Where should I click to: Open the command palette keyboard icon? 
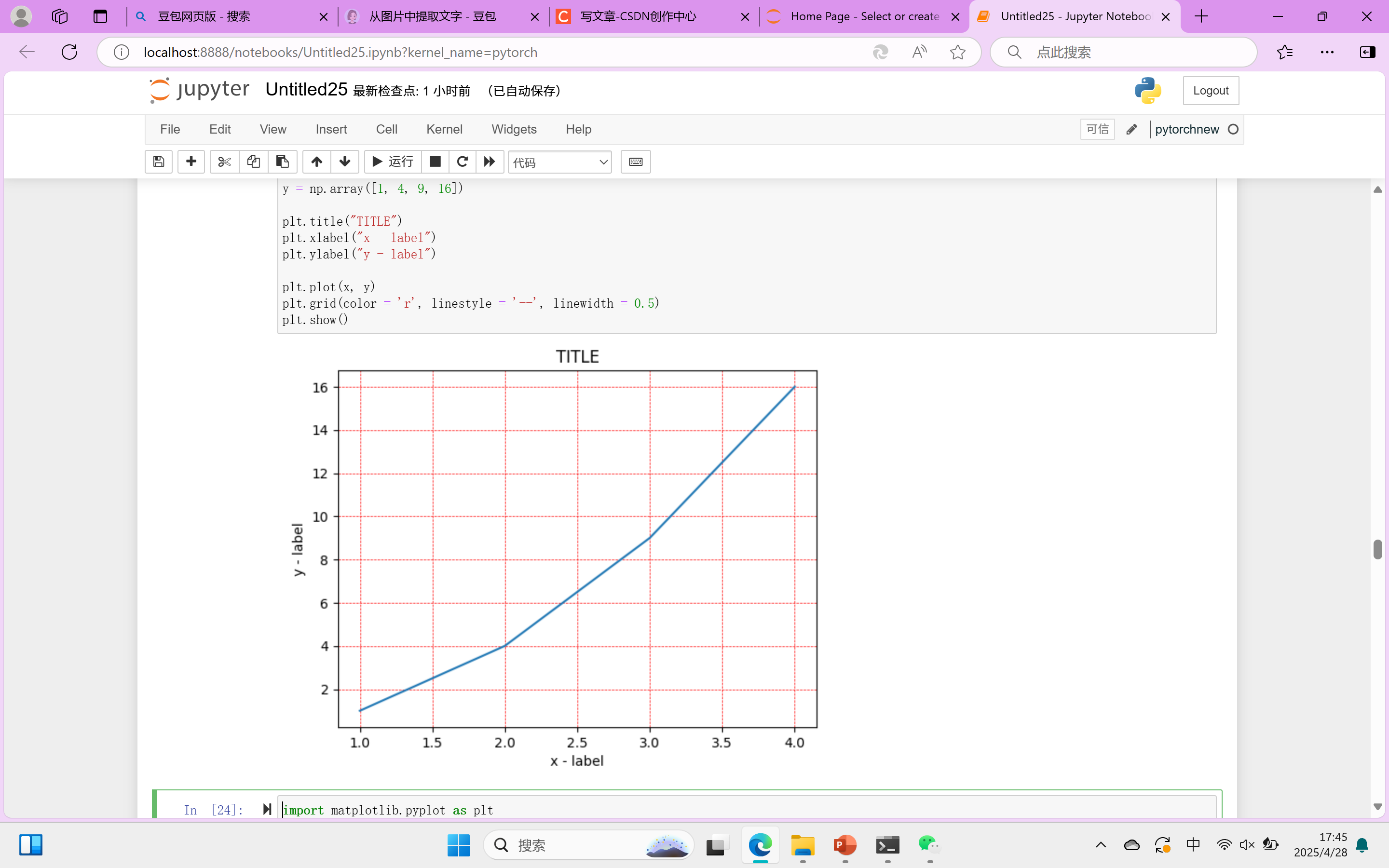coord(635,162)
